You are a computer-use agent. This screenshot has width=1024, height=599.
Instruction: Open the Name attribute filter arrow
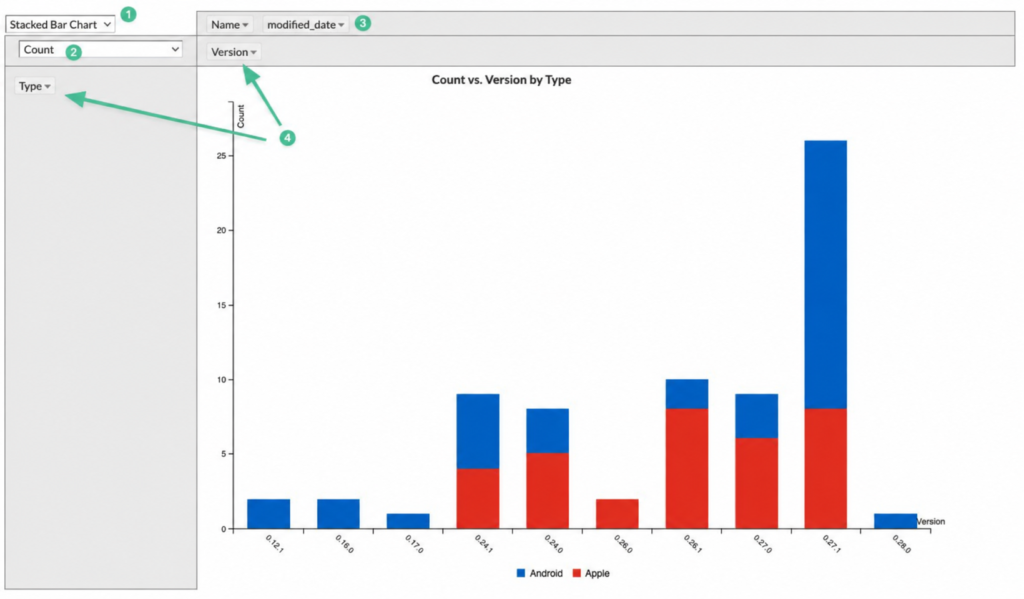tap(246, 25)
